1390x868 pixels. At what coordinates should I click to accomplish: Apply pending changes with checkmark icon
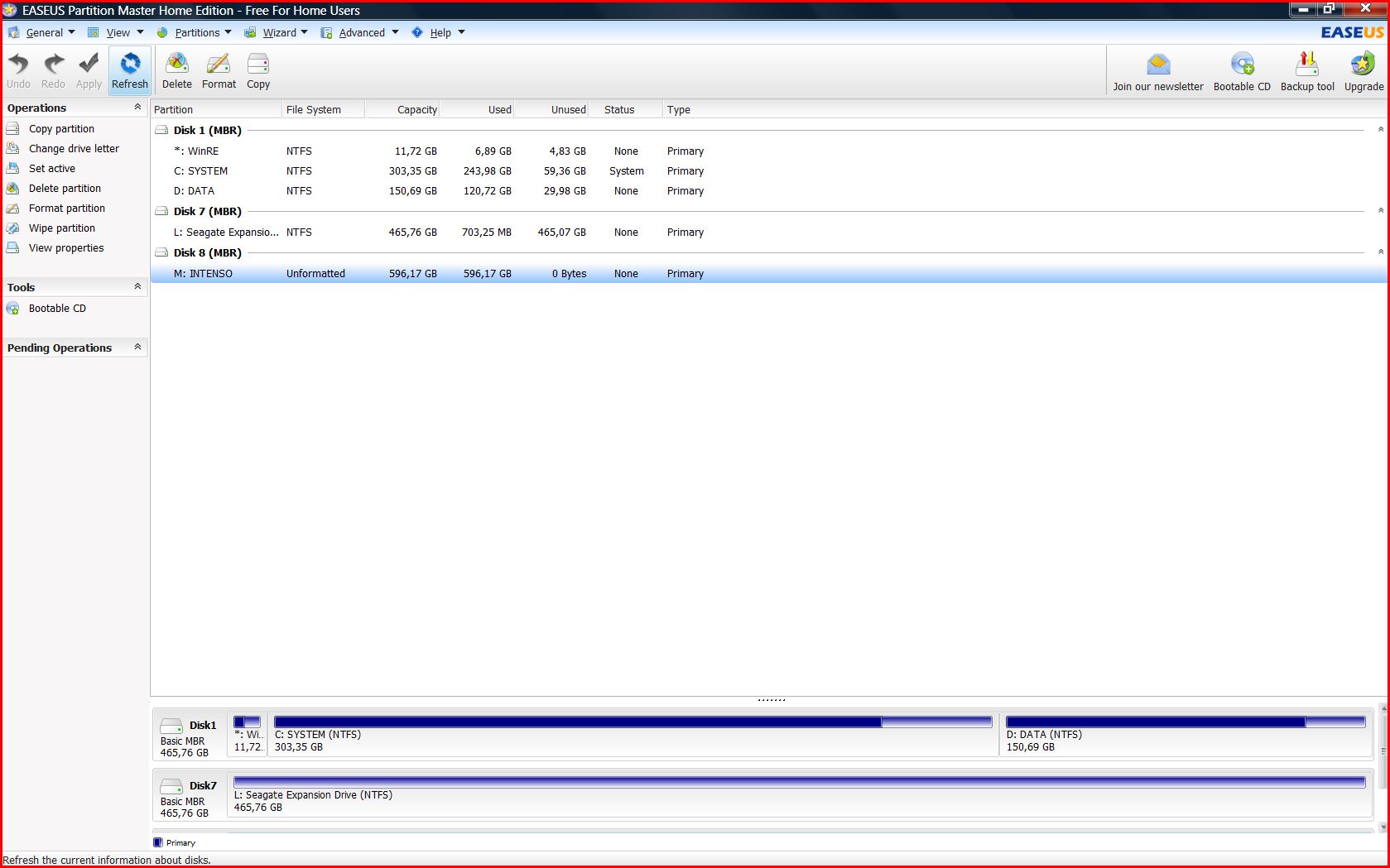[x=89, y=70]
